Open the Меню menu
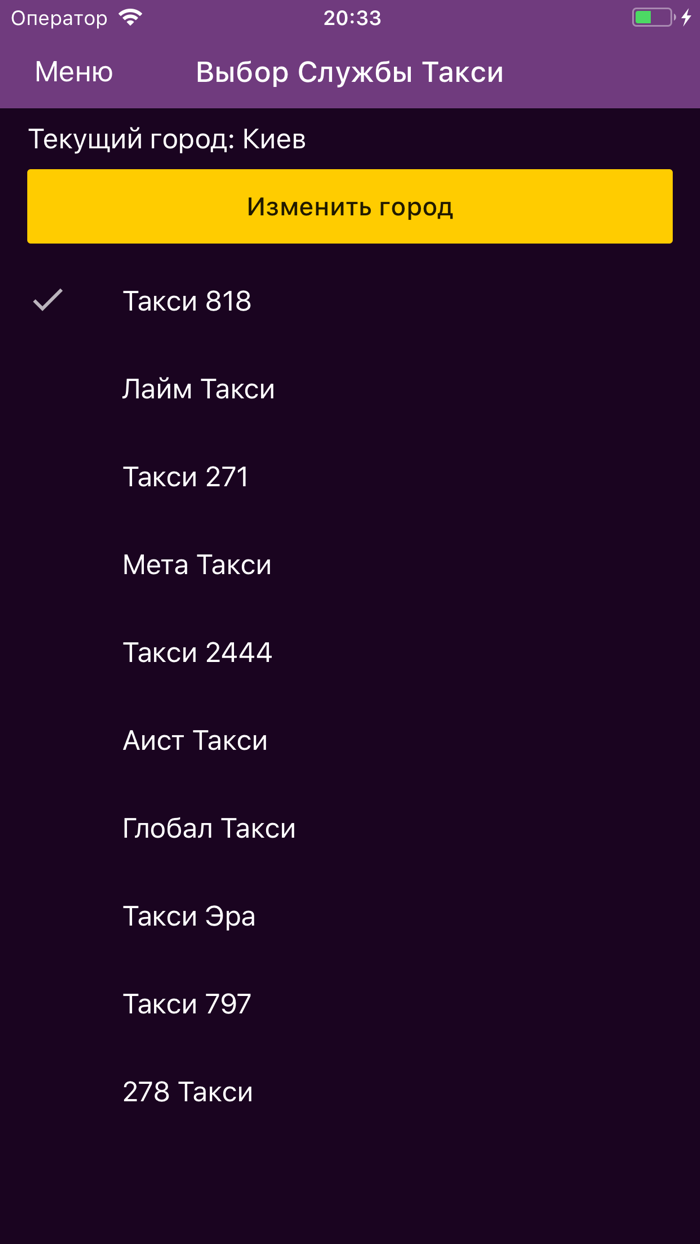 click(72, 71)
